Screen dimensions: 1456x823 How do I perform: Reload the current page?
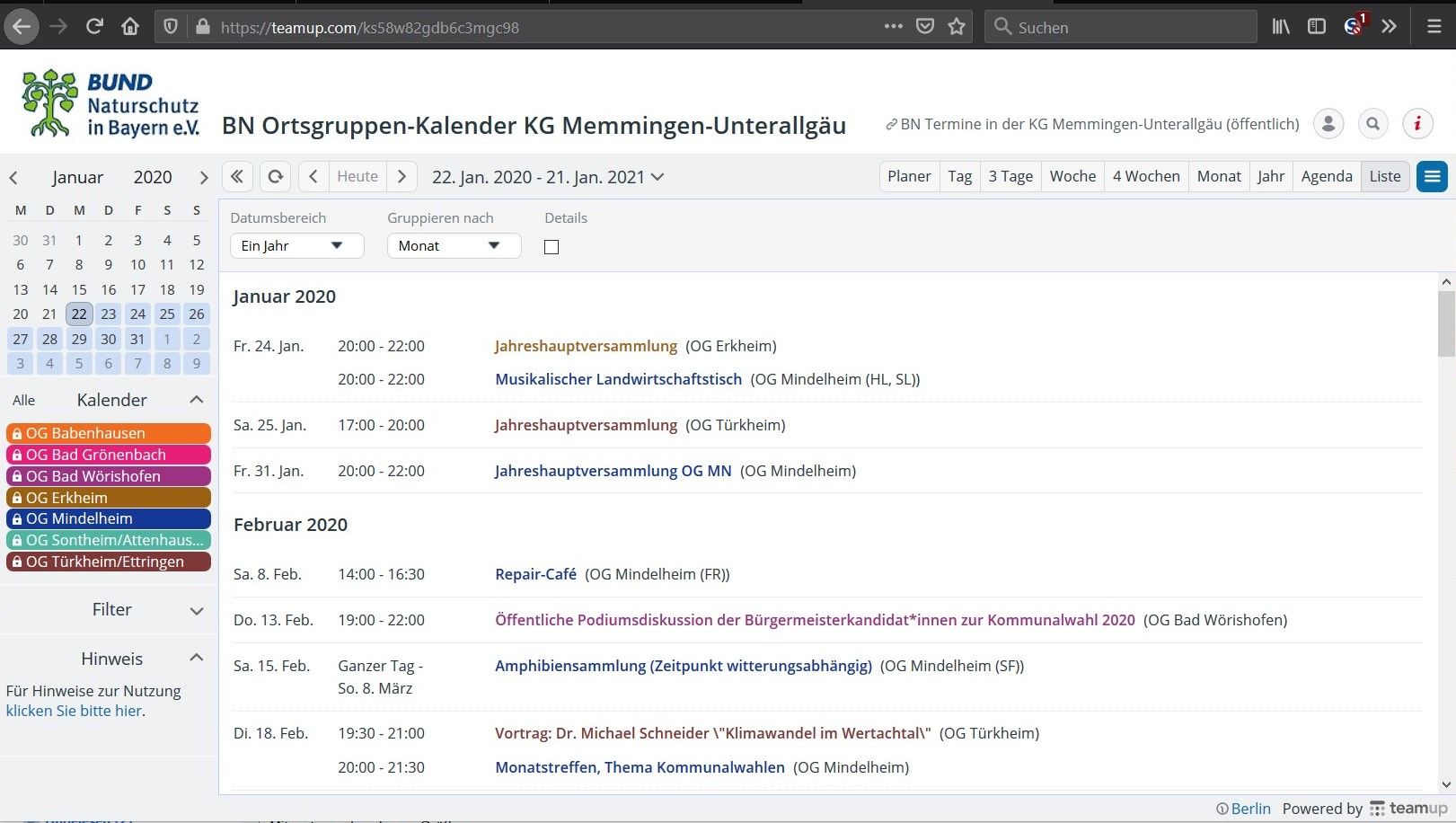pos(94,27)
